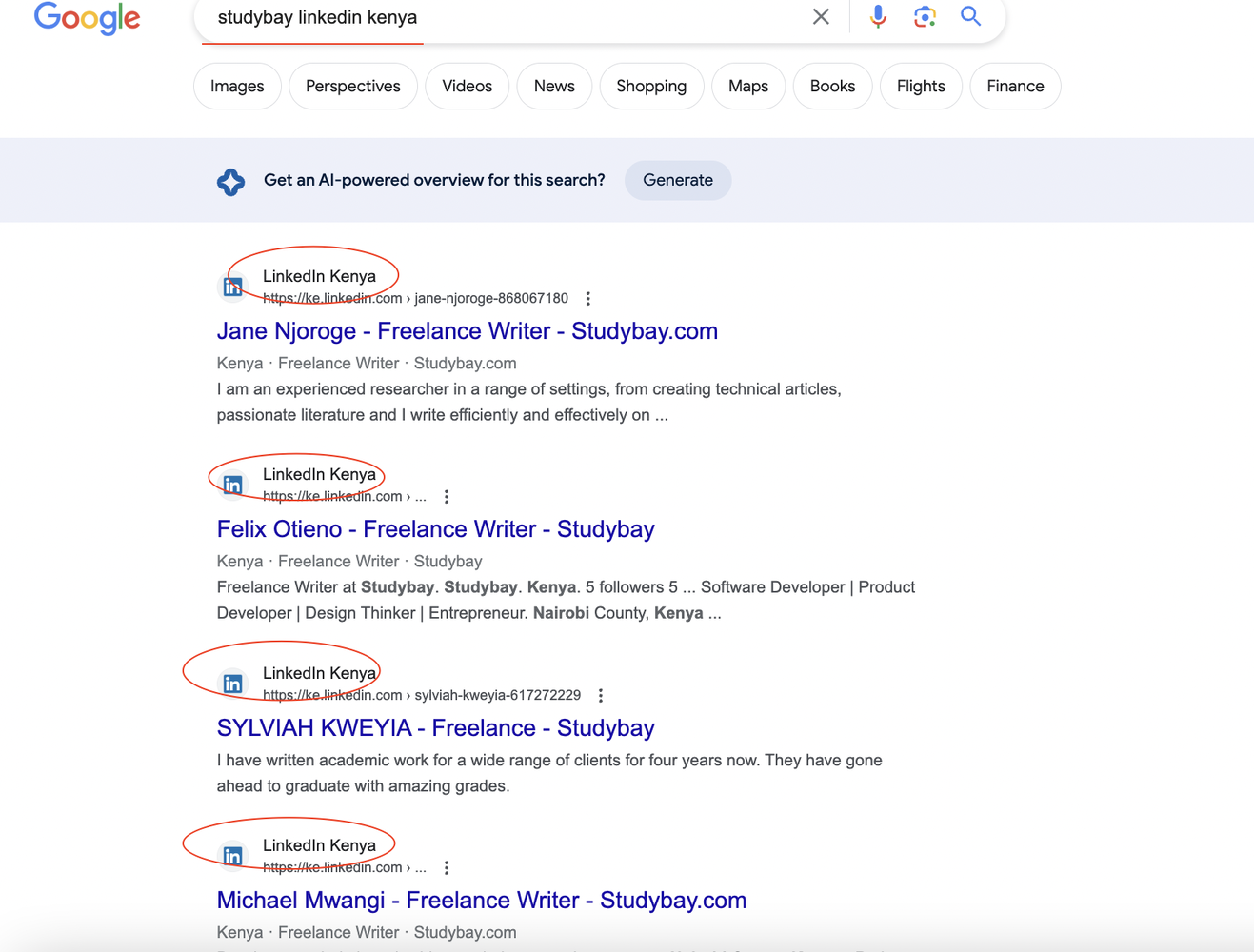
Task: Click the AI overview sparkle icon
Action: tap(230, 181)
